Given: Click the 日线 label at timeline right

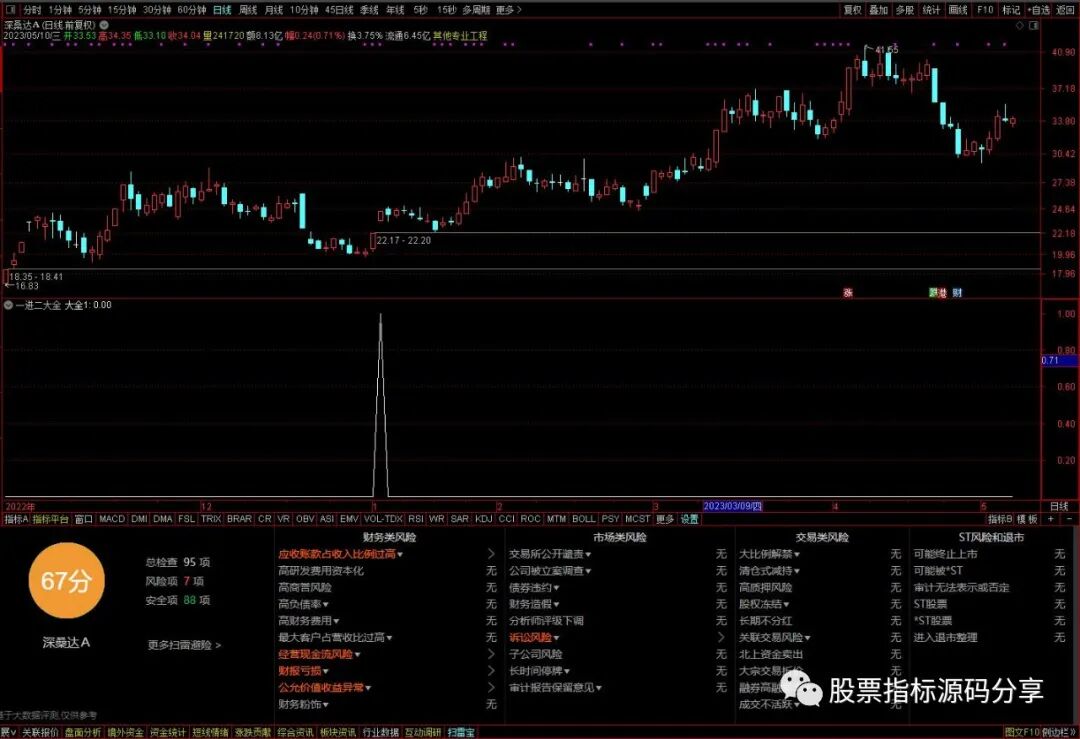Looking at the screenshot, I should pyautogui.click(x=1059, y=506).
